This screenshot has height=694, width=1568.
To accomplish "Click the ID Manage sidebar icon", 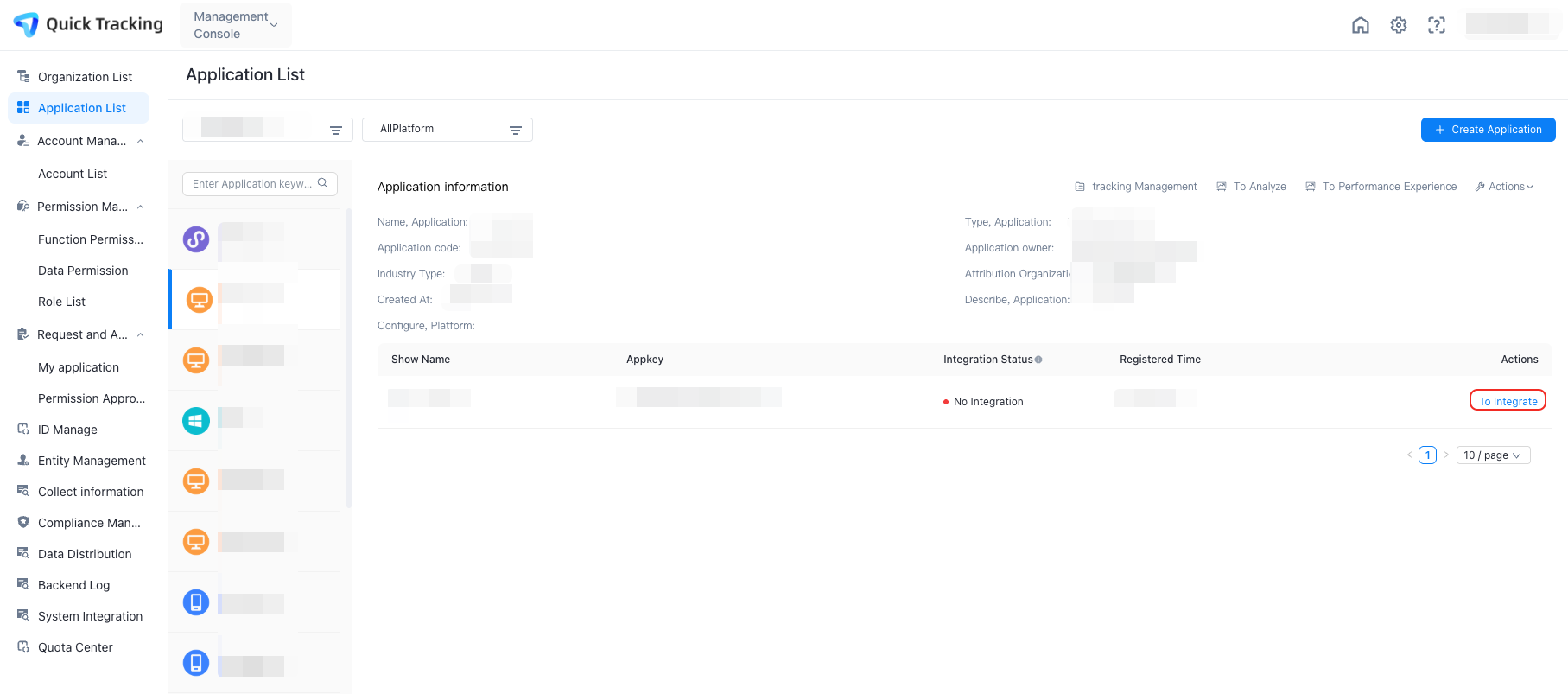I will [x=23, y=429].
